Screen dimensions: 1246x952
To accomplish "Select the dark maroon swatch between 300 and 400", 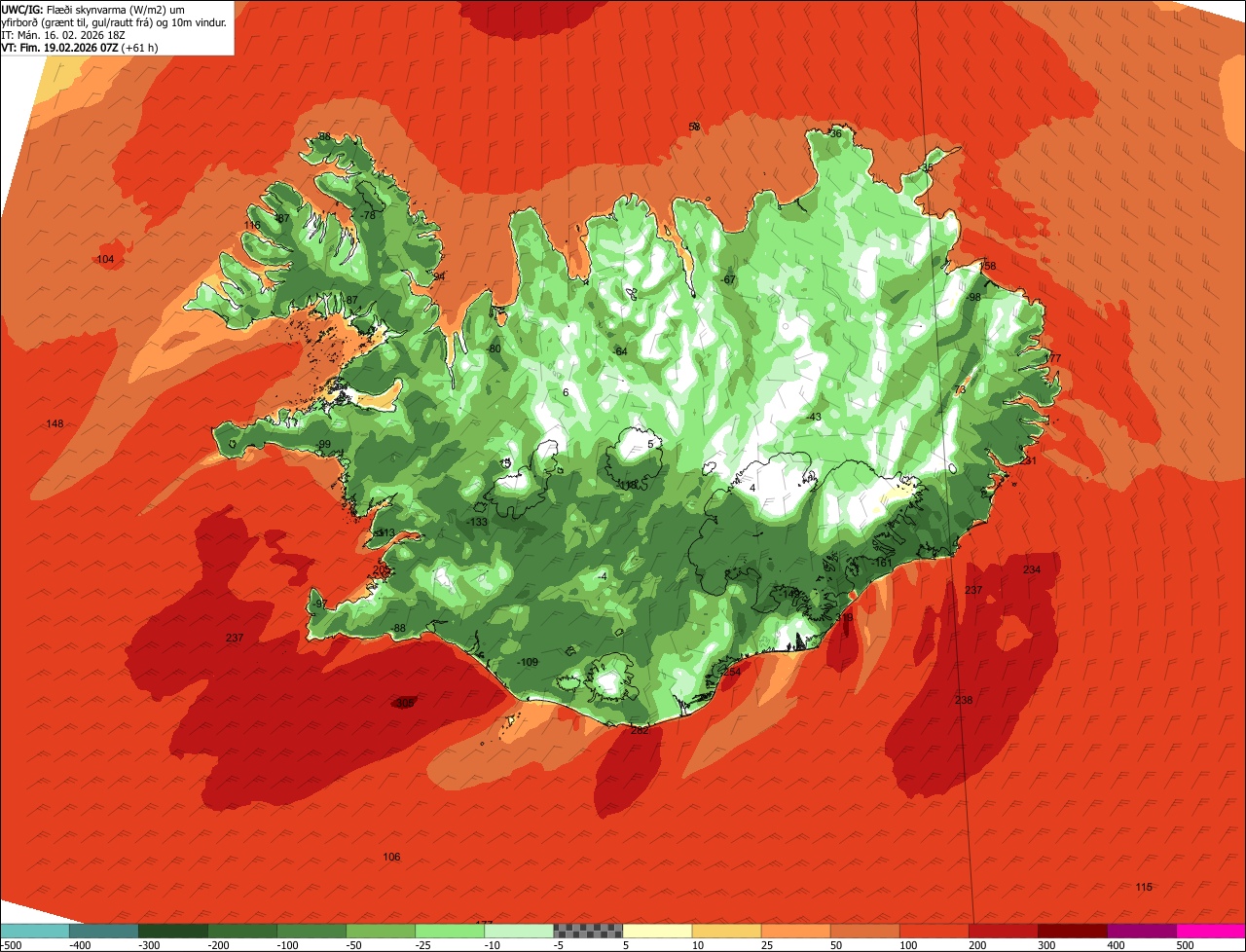I will [1072, 931].
